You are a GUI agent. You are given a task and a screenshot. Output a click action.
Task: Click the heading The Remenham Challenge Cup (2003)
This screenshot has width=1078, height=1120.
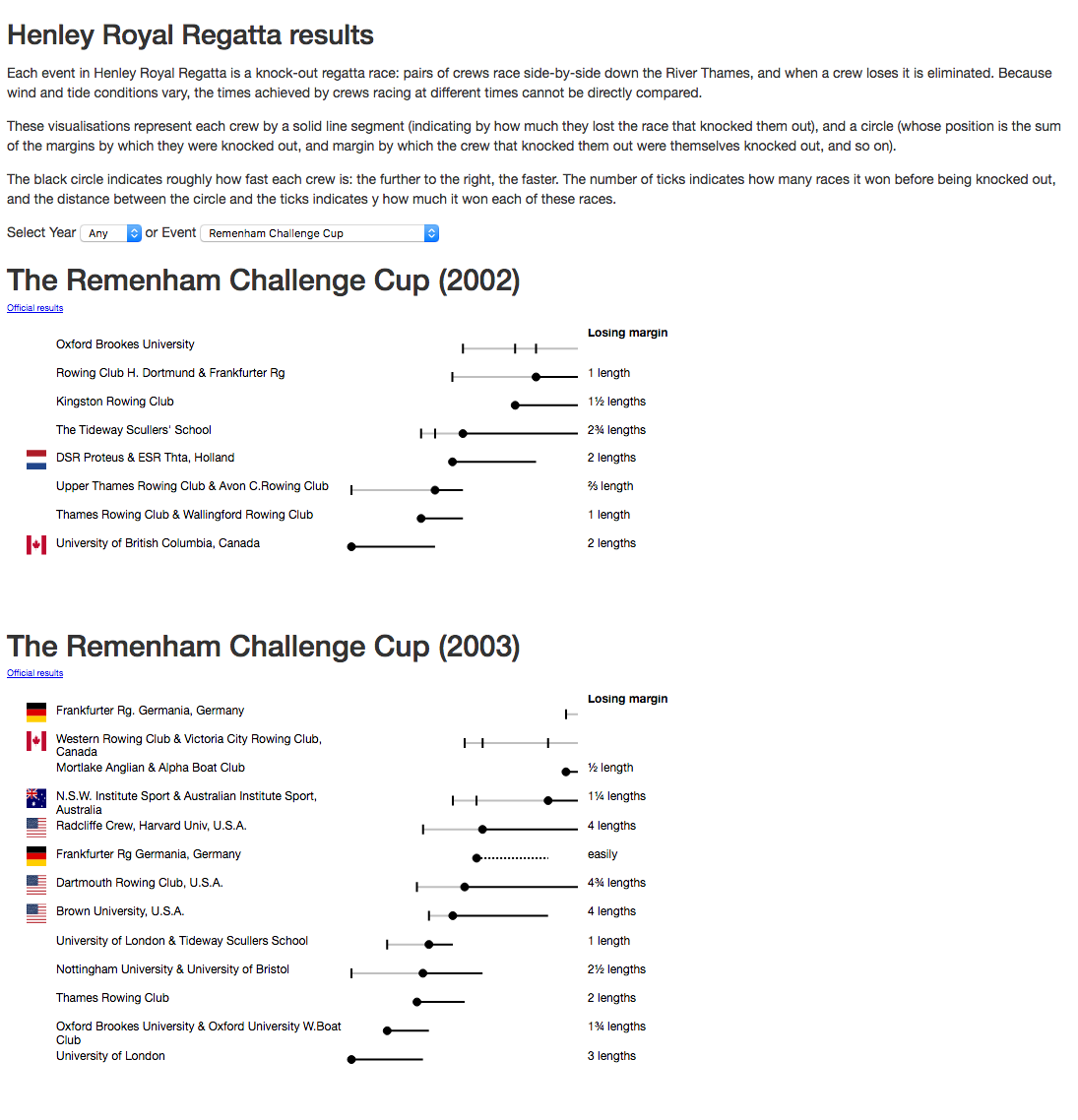point(263,647)
